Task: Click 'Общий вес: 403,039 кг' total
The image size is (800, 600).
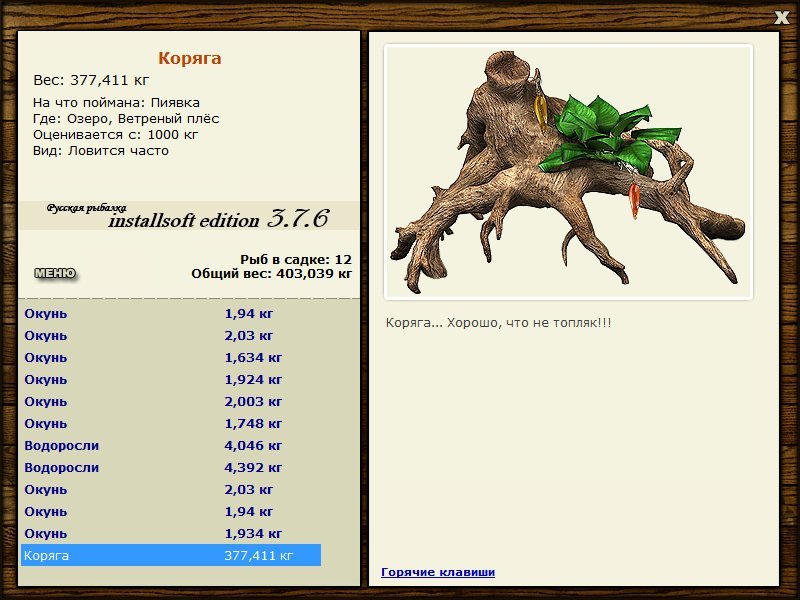Action: 271,273
